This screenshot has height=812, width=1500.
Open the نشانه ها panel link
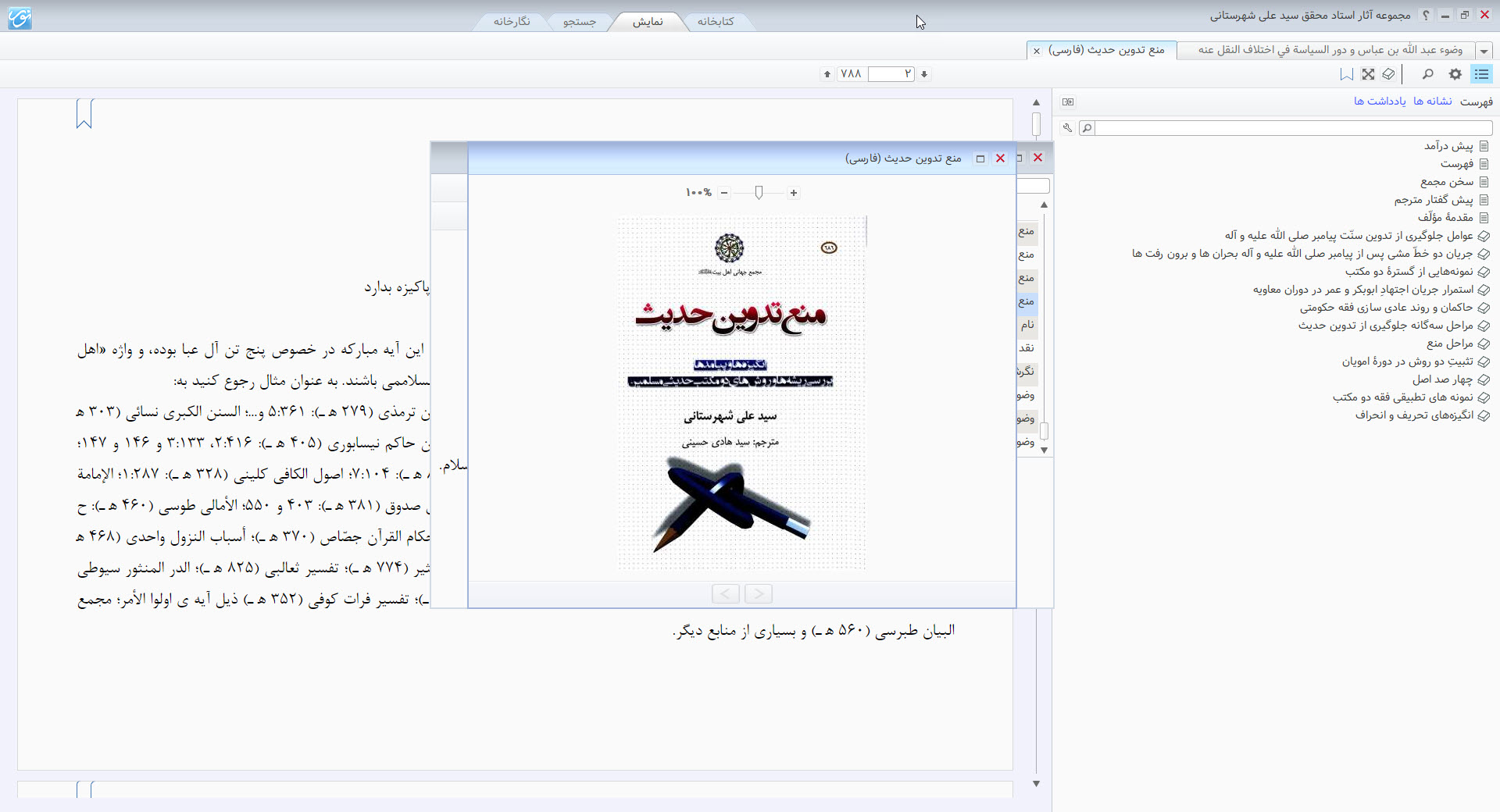(1433, 101)
